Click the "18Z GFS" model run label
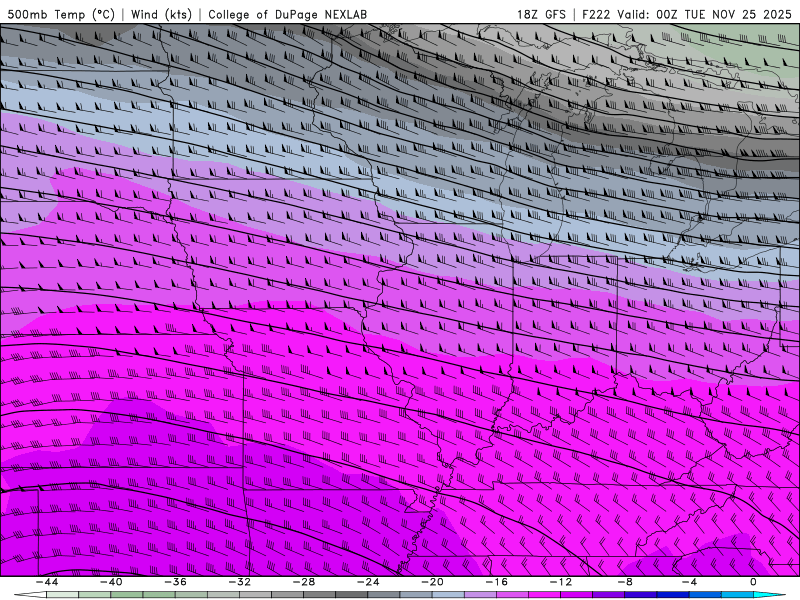800x600 pixels. 541,14
